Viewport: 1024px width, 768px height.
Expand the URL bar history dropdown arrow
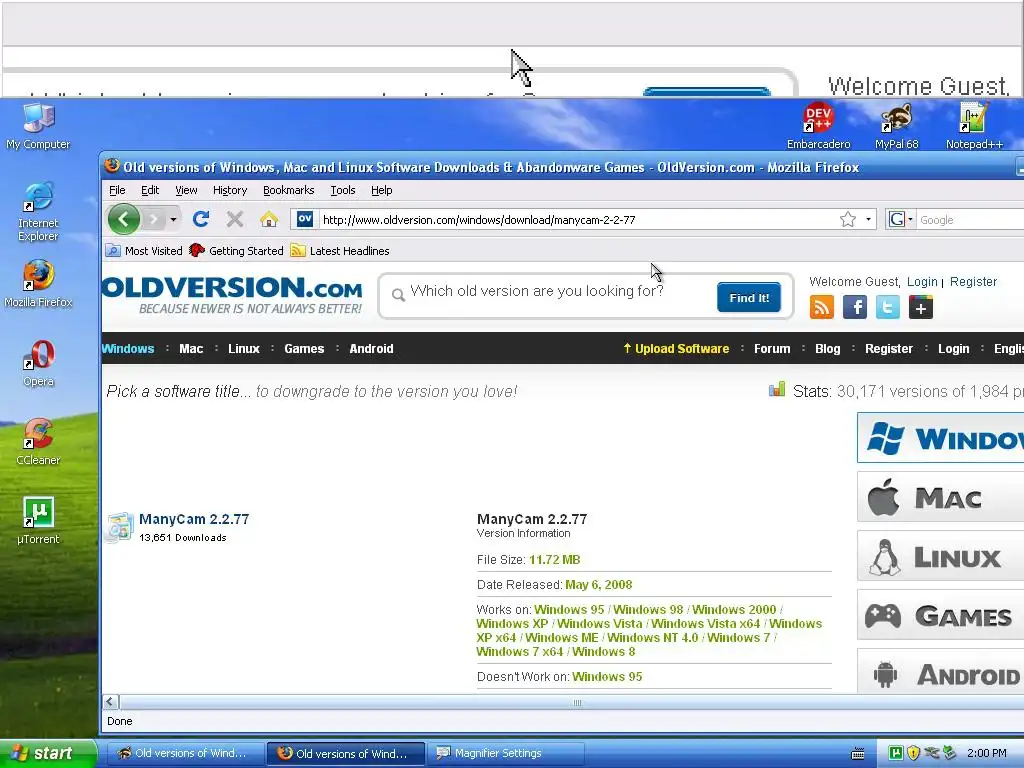point(868,219)
